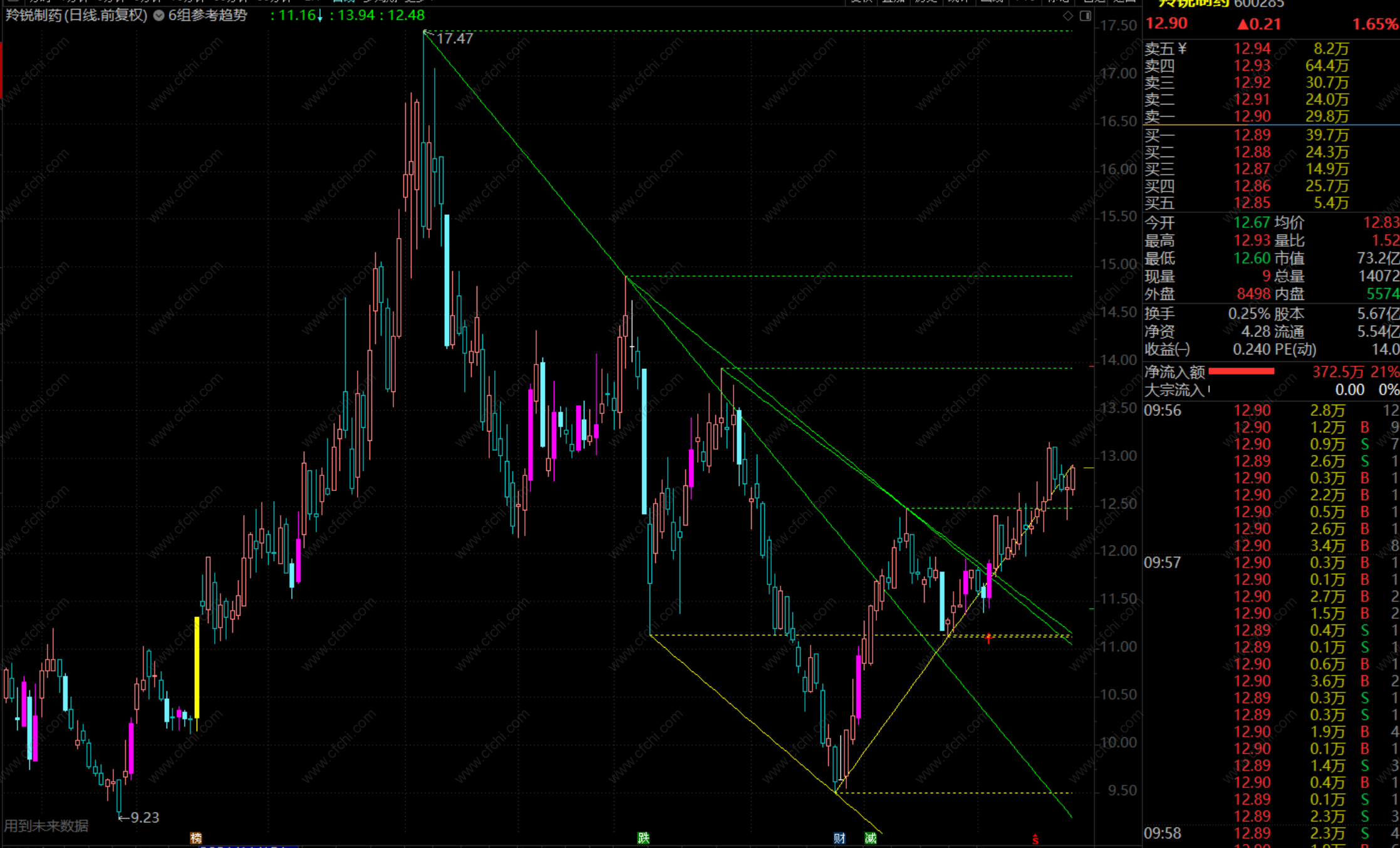
Task: Click the red plus marker near 11.00
Action: pos(988,639)
